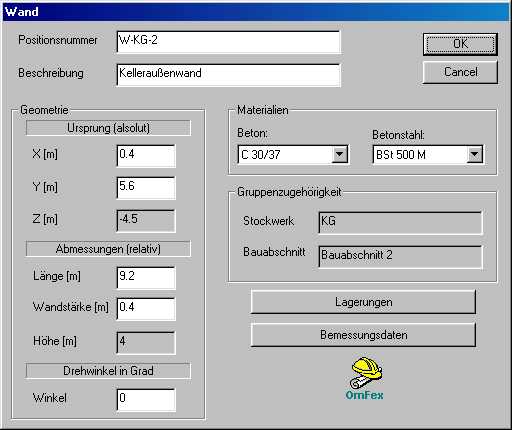This screenshot has width=512, height=430.
Task: Open the Beton dropdown arrow
Action: pyautogui.click(x=339, y=154)
